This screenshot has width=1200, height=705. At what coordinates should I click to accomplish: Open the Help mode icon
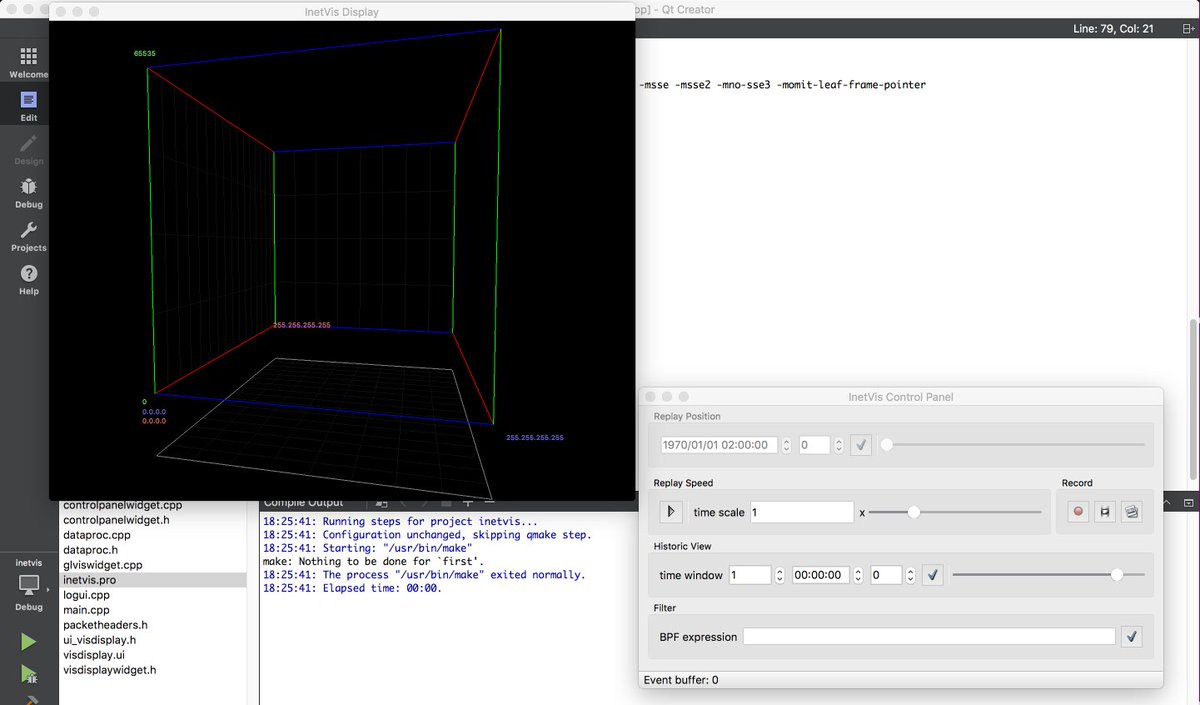(28, 279)
